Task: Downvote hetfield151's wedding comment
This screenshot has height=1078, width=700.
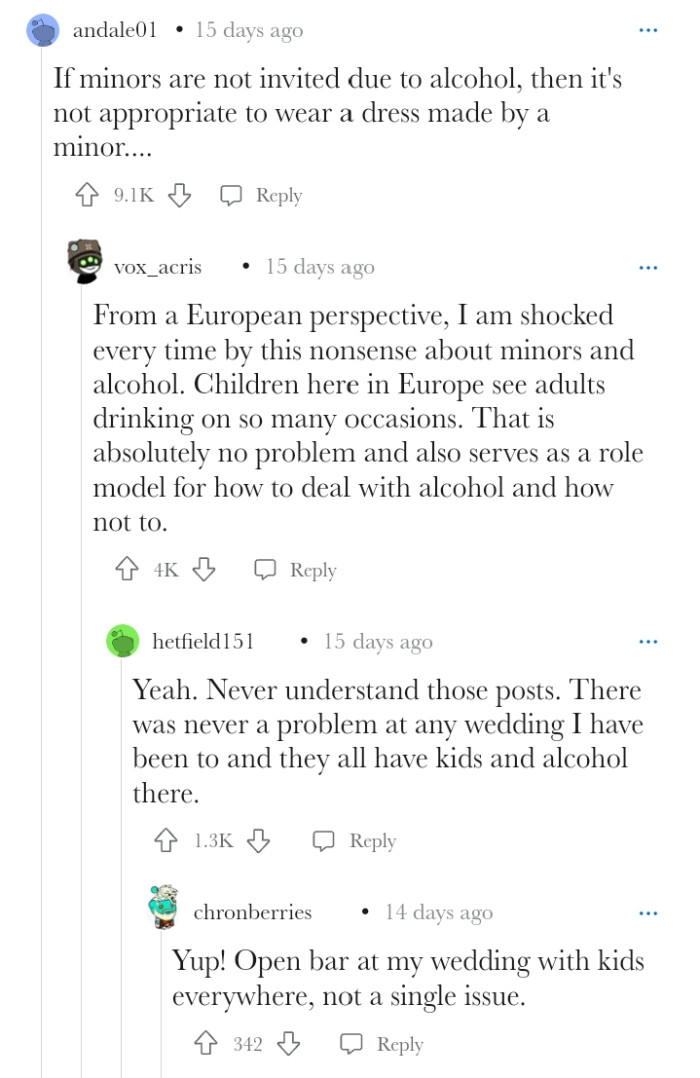Action: [259, 841]
